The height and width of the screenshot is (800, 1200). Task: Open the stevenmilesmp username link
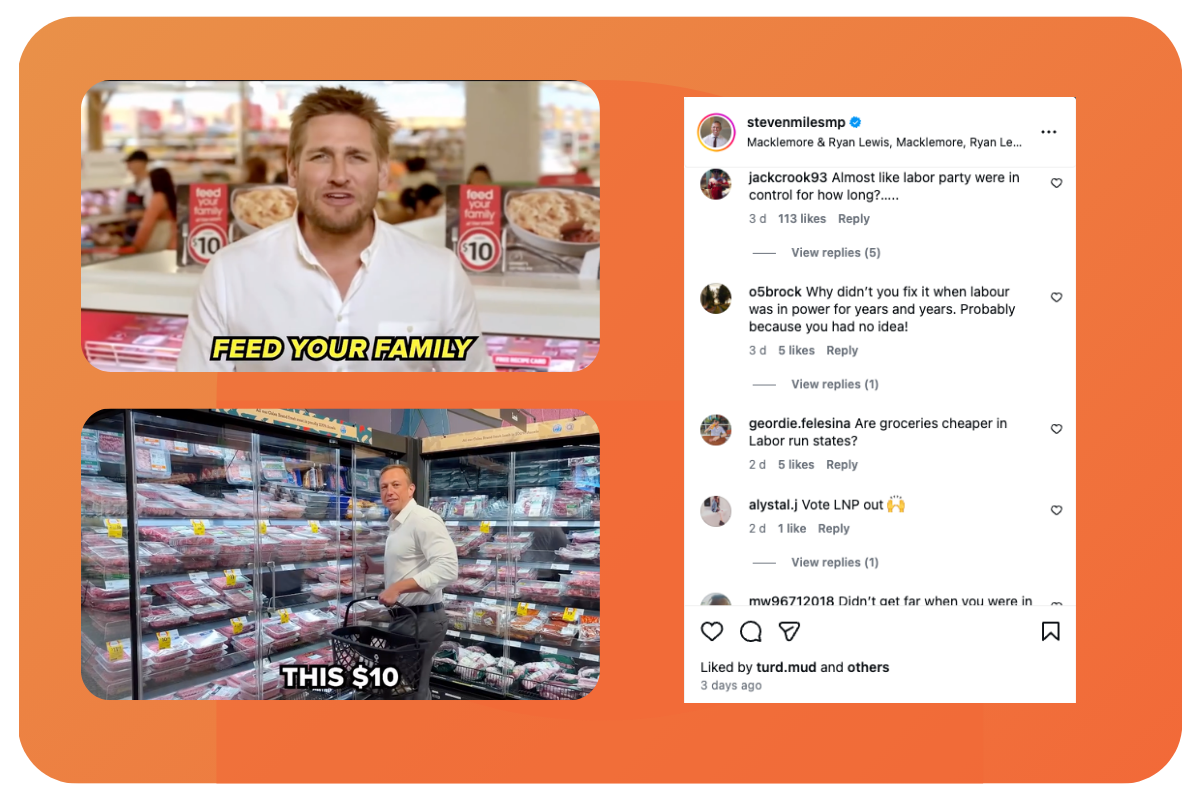click(x=796, y=122)
